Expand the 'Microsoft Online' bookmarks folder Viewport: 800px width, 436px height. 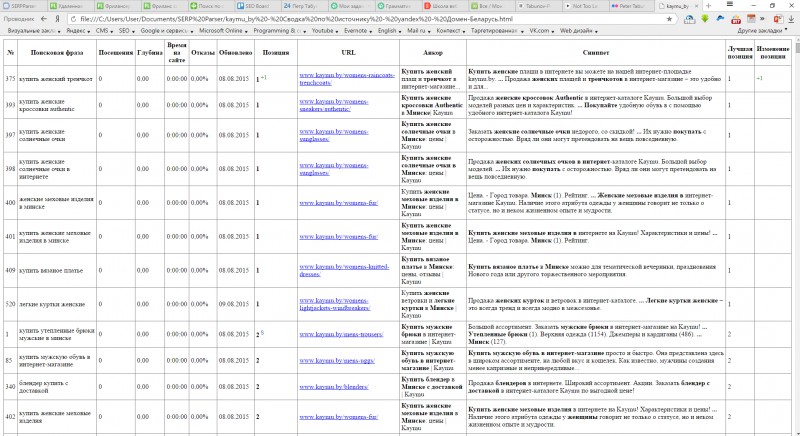(223, 31)
